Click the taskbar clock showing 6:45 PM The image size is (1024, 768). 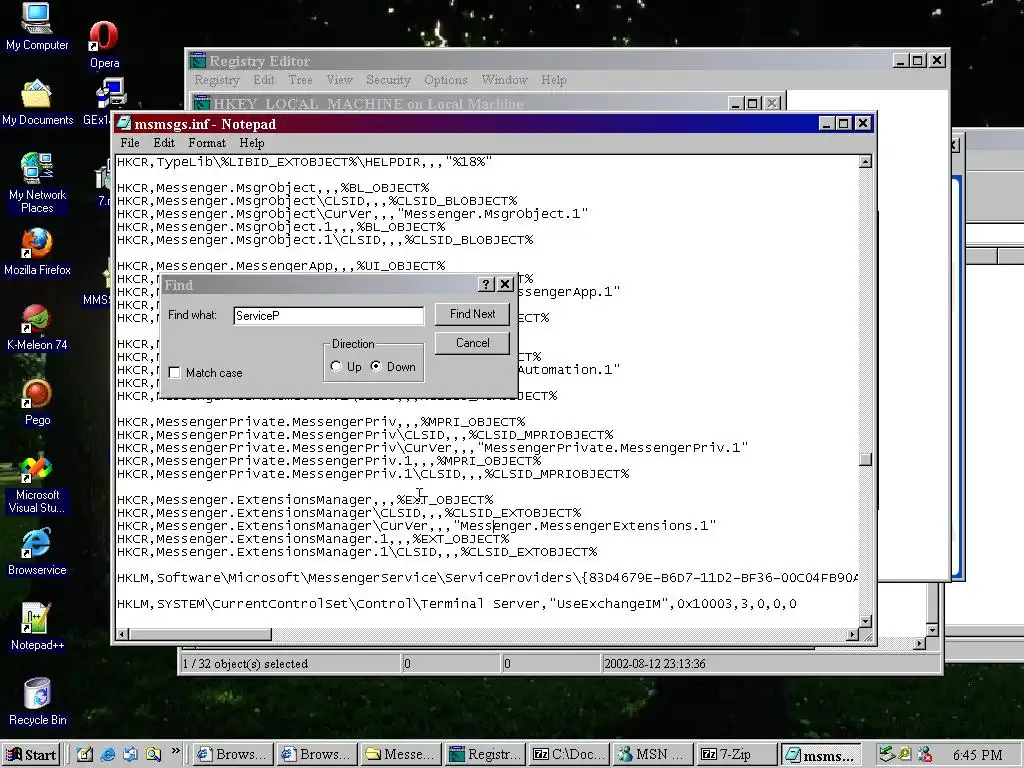point(977,755)
